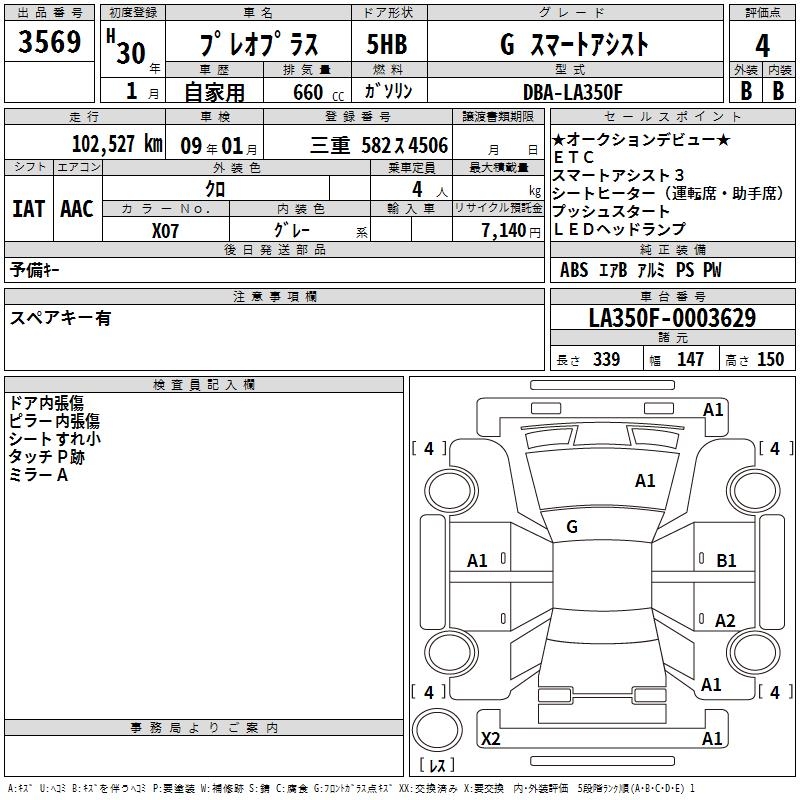
Task: Click the A2 mark on the car diagram
Action: [x=725, y=621]
